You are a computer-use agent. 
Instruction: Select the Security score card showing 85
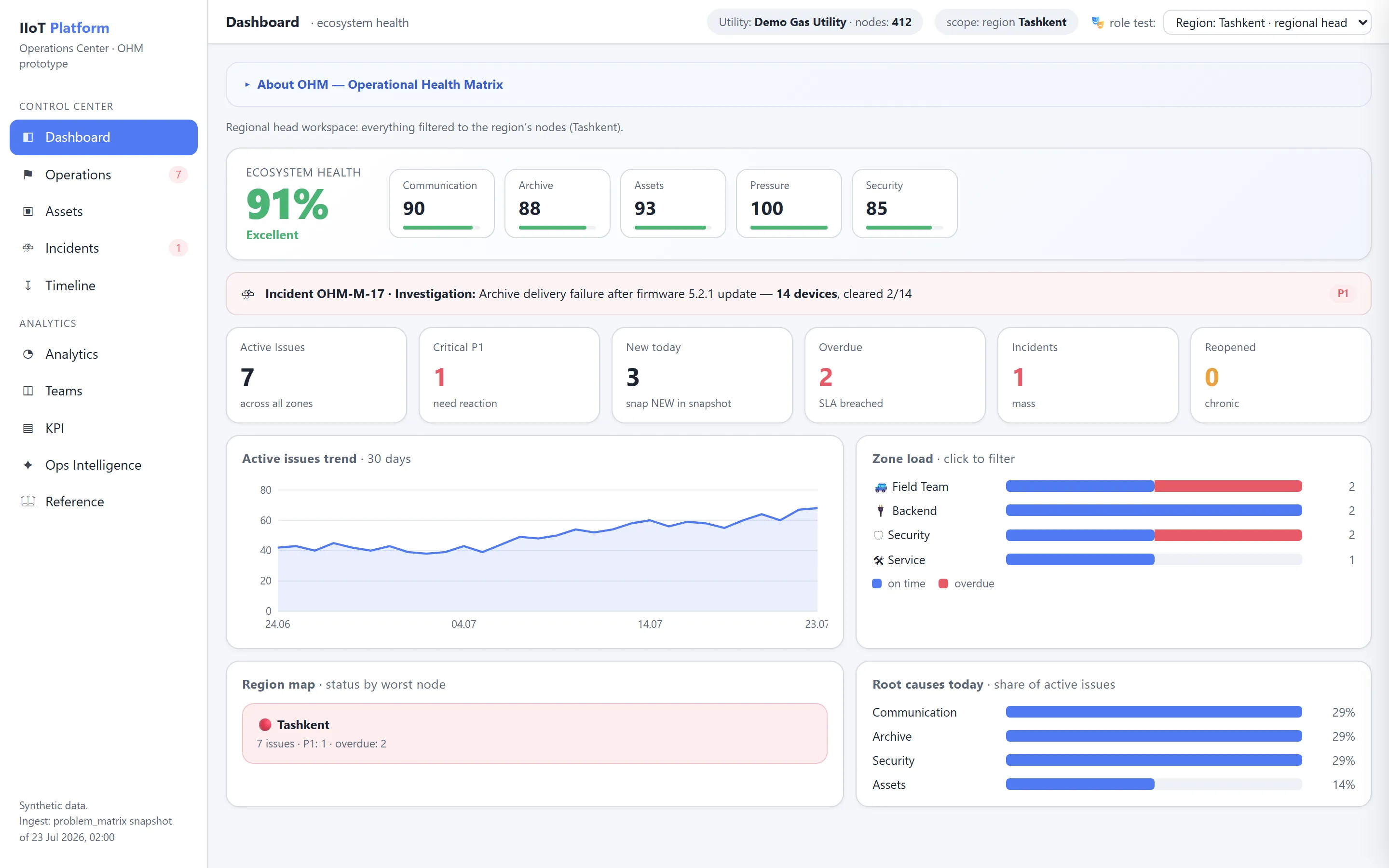point(905,203)
